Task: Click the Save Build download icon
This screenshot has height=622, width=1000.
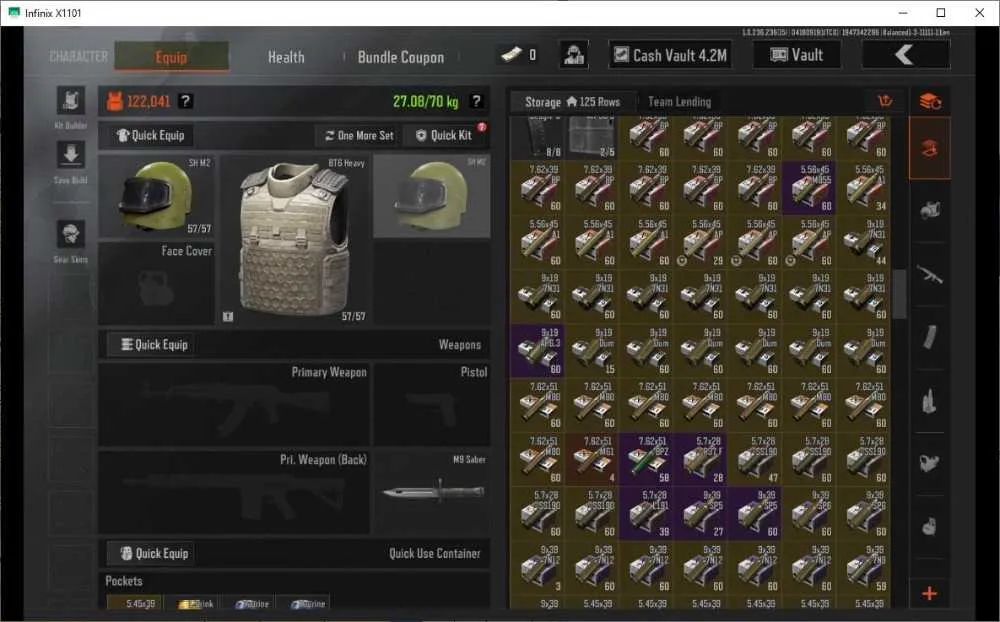Action: coord(71,155)
